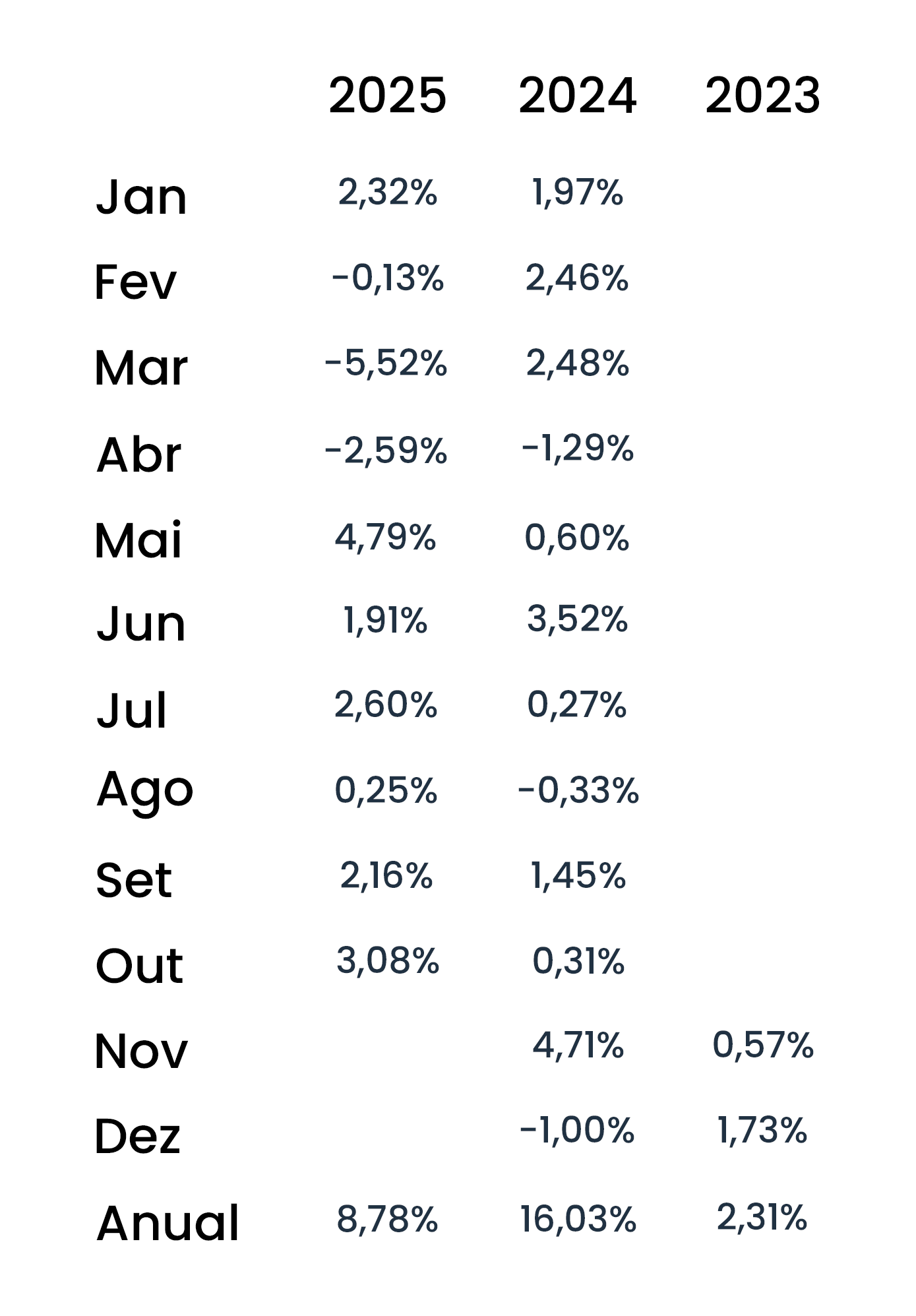916x1316 pixels.
Task: Select the 3,08% October 2025 value
Action: pos(387,960)
